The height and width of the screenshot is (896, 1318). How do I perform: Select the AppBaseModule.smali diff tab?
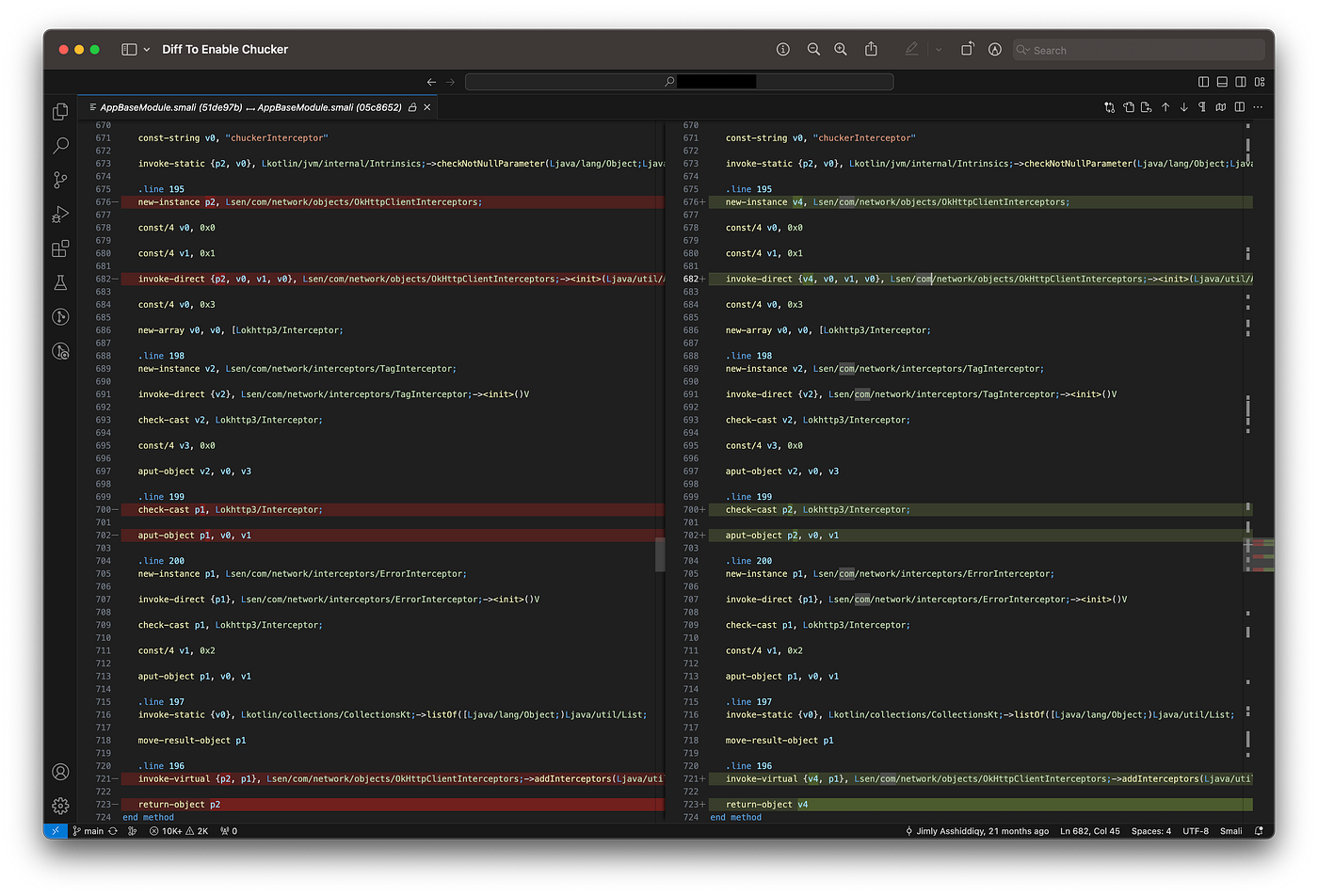pos(251,107)
